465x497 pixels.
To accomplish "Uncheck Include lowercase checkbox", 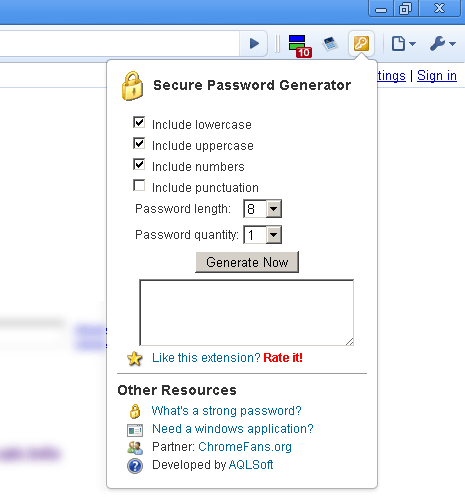I will (x=139, y=122).
